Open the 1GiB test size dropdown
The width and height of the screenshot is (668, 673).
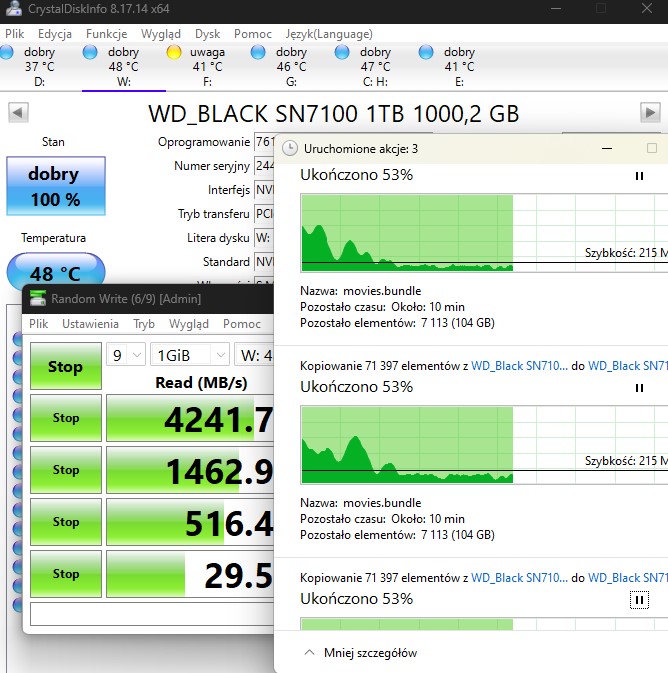pos(189,355)
